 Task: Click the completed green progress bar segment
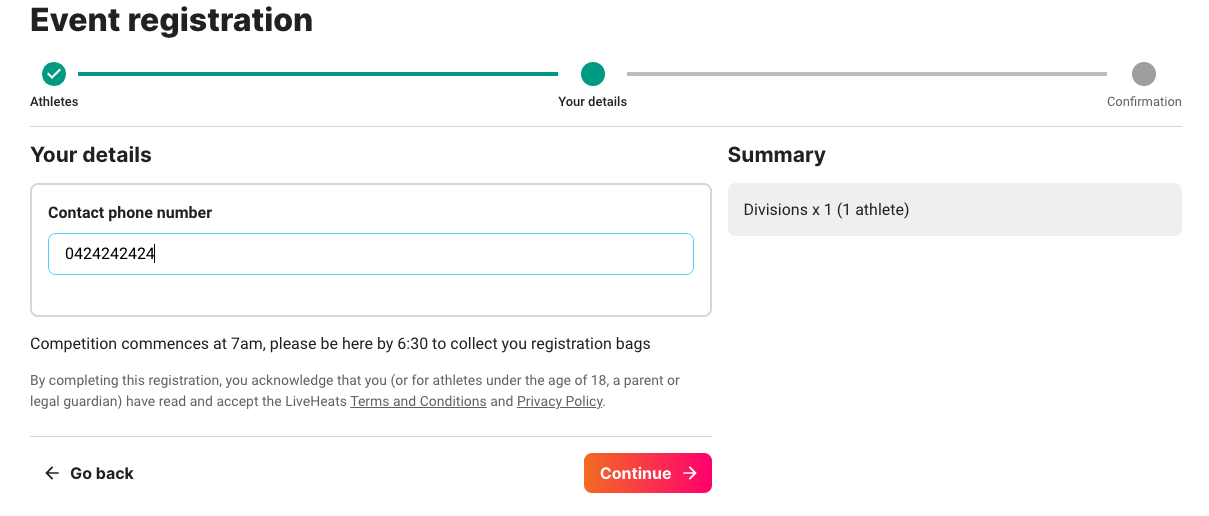pos(318,74)
